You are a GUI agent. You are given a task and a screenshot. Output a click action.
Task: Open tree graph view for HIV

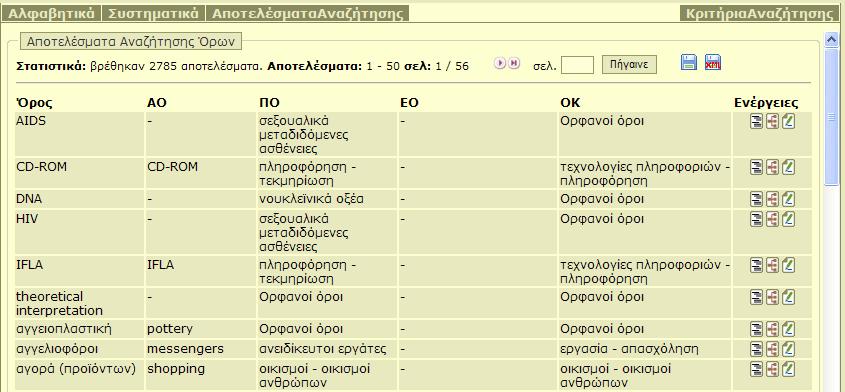coord(772,219)
